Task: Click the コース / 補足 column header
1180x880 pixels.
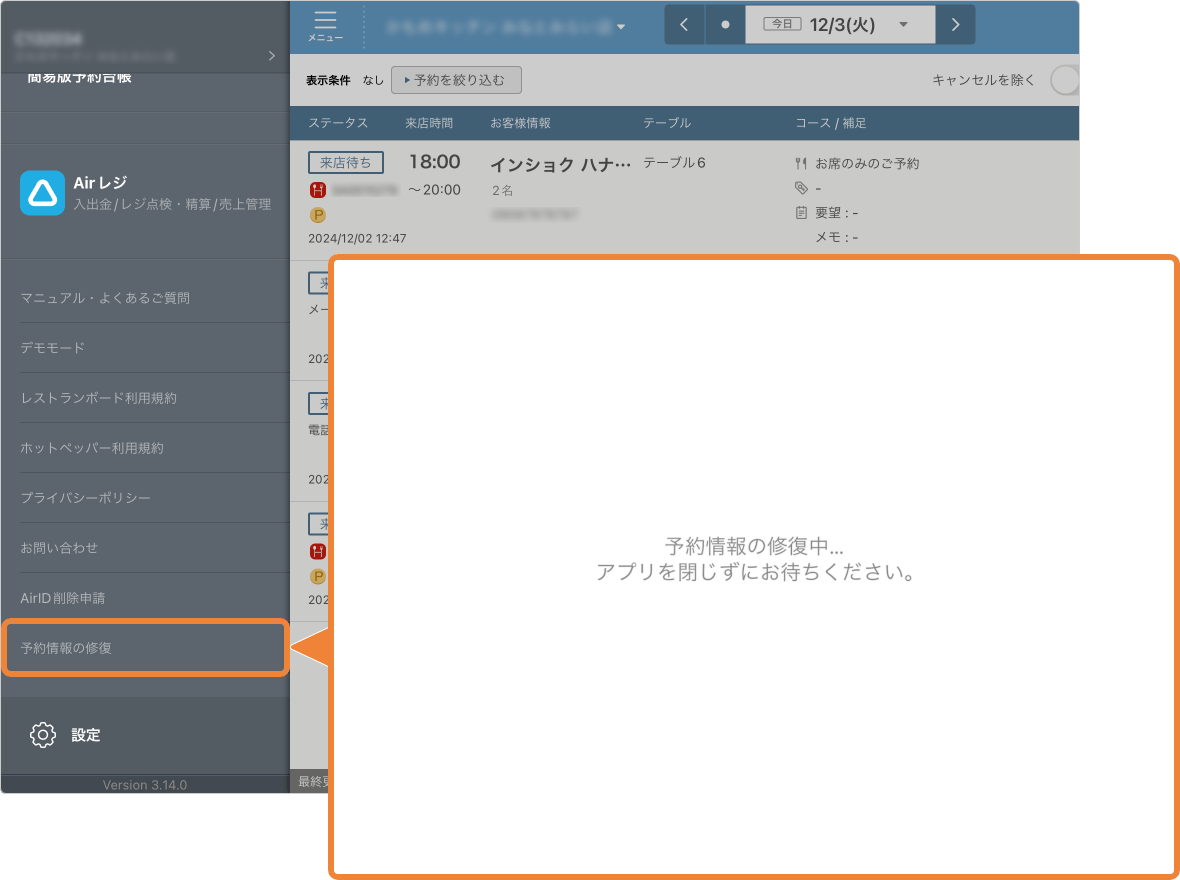Action: pyautogui.click(x=831, y=123)
